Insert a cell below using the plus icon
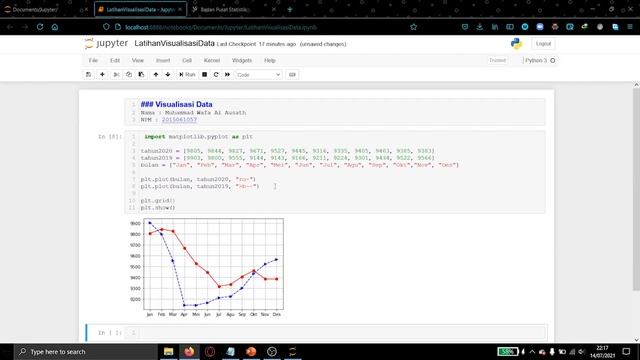Viewport: 640px width, 360px height. (x=102, y=75)
